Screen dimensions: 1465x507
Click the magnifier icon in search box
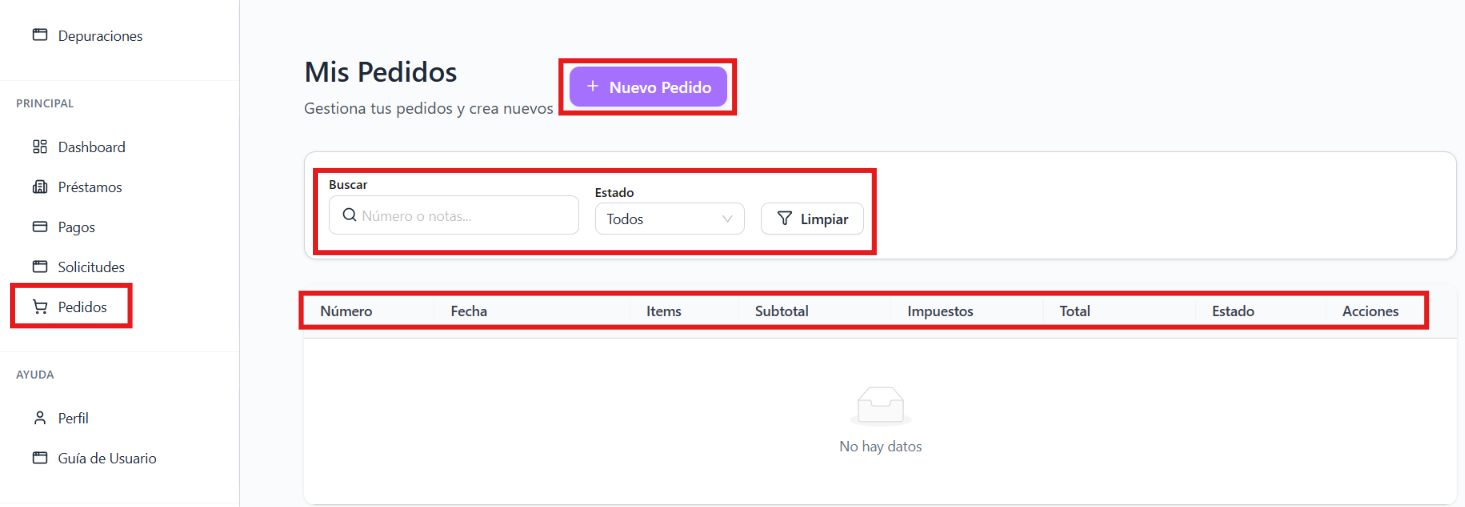coord(349,215)
